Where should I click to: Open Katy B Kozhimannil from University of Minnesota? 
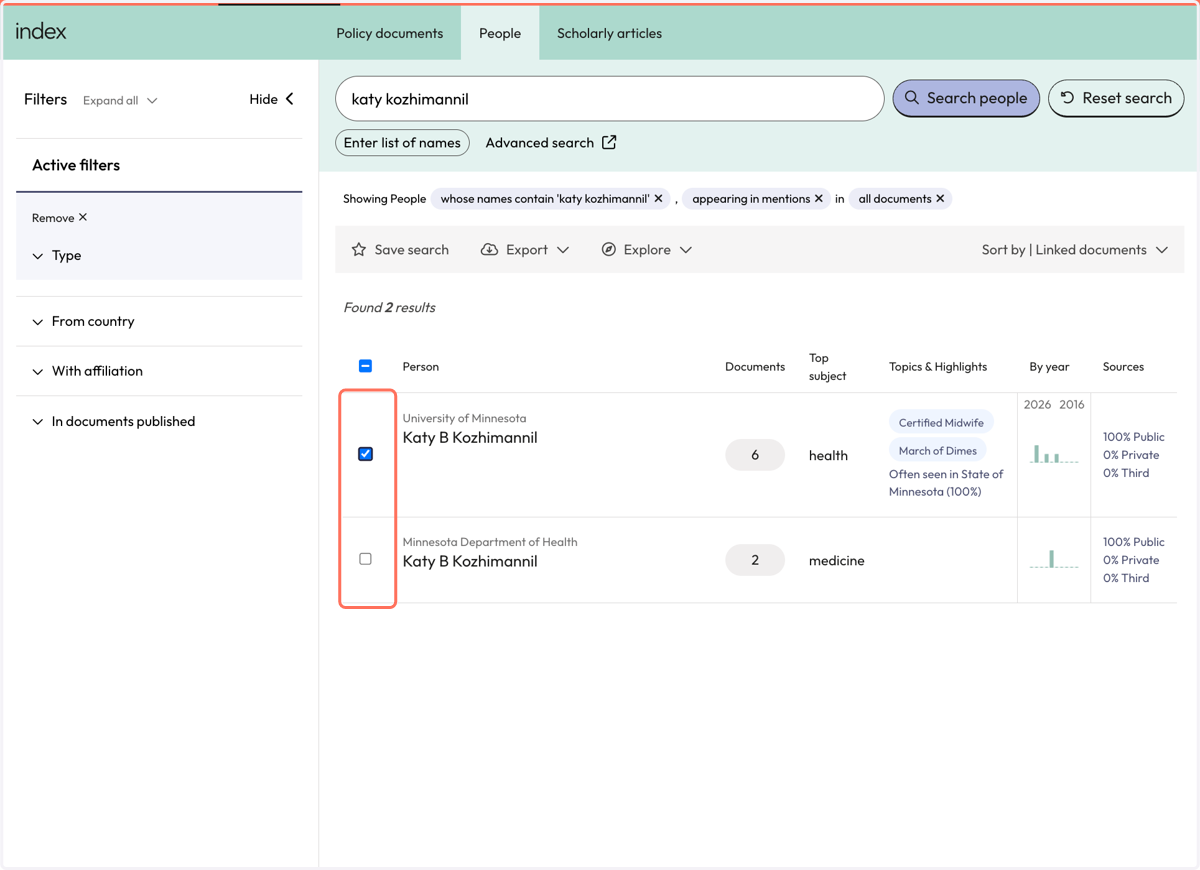(x=470, y=438)
